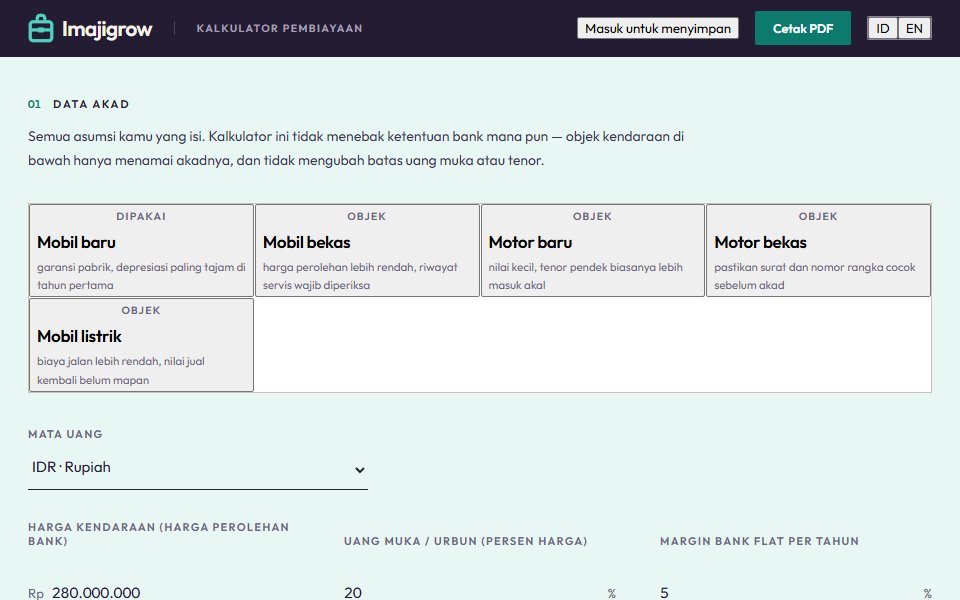Edit the bank flat margin field
The height and width of the screenshot is (600, 960).
787,591
